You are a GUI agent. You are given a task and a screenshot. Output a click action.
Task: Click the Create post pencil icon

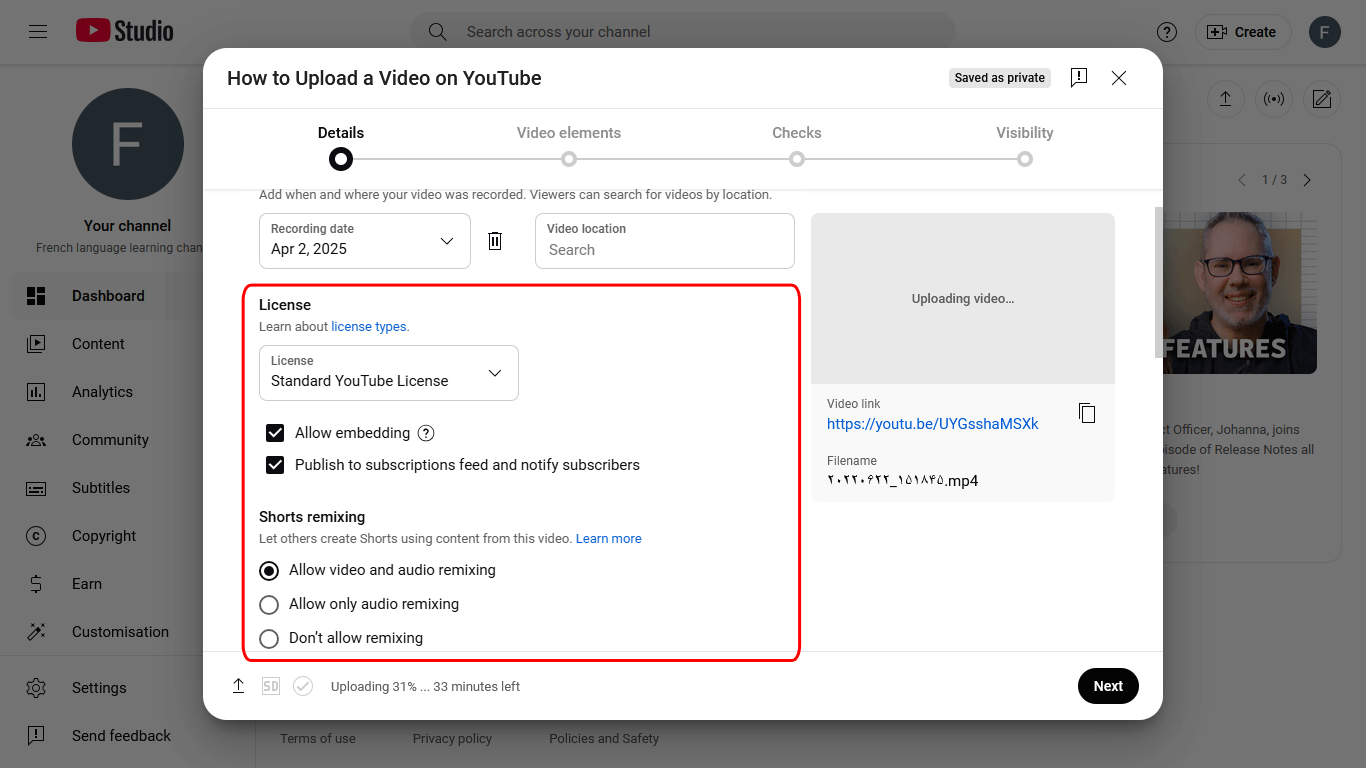[1322, 99]
